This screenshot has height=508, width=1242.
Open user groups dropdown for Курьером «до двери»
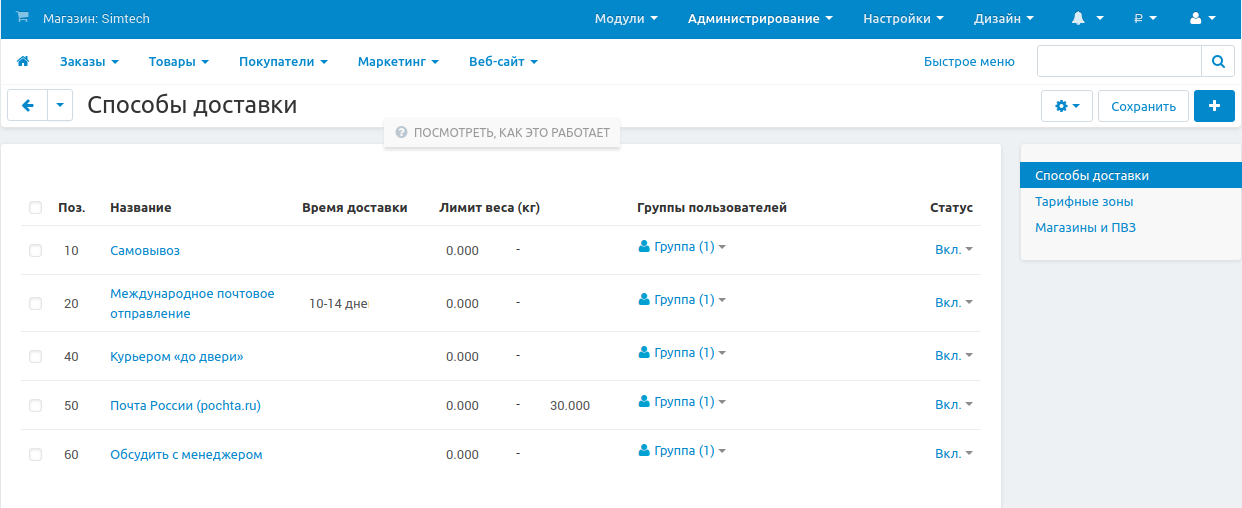[x=682, y=352]
